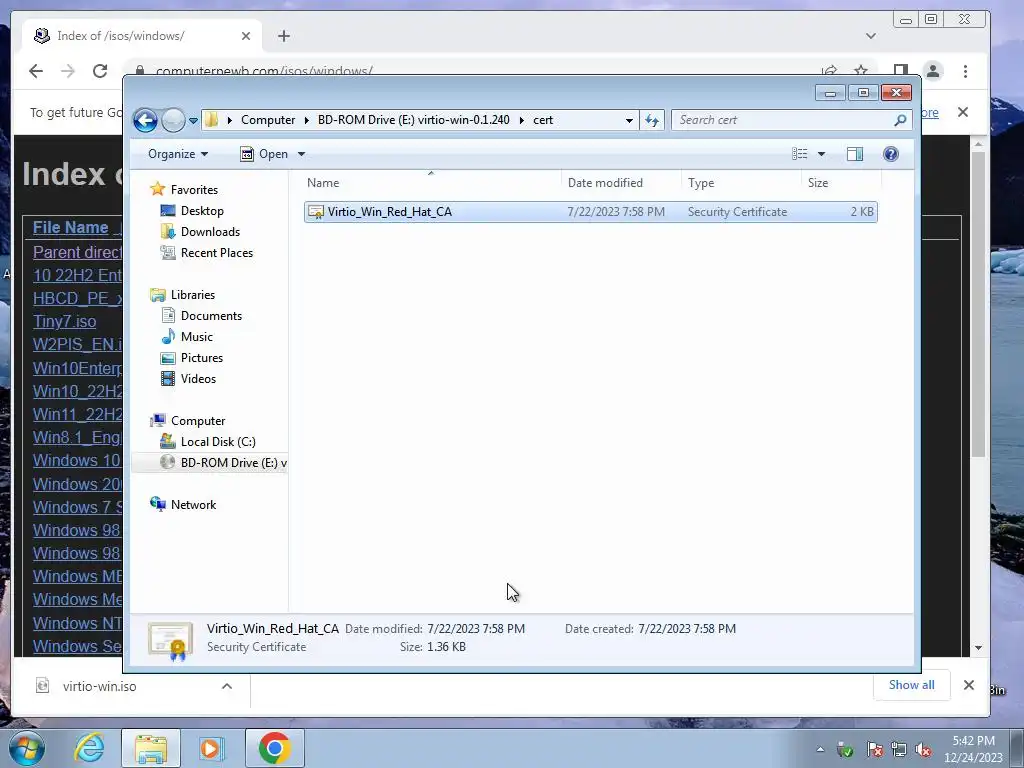This screenshot has width=1024, height=768.
Task: Open the Videos library
Action: (198, 379)
